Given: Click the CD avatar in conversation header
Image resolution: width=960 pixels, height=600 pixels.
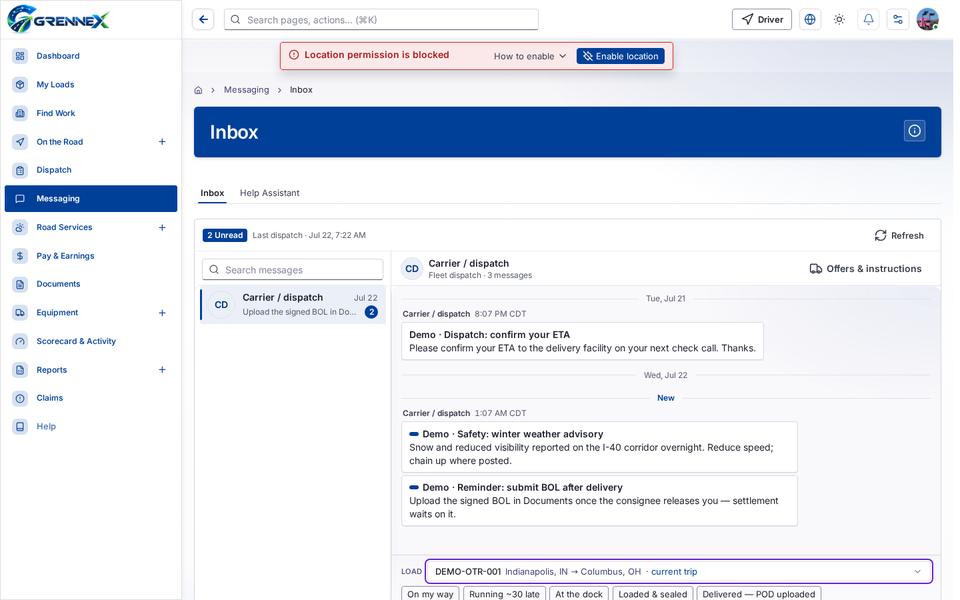Looking at the screenshot, I should (412, 269).
